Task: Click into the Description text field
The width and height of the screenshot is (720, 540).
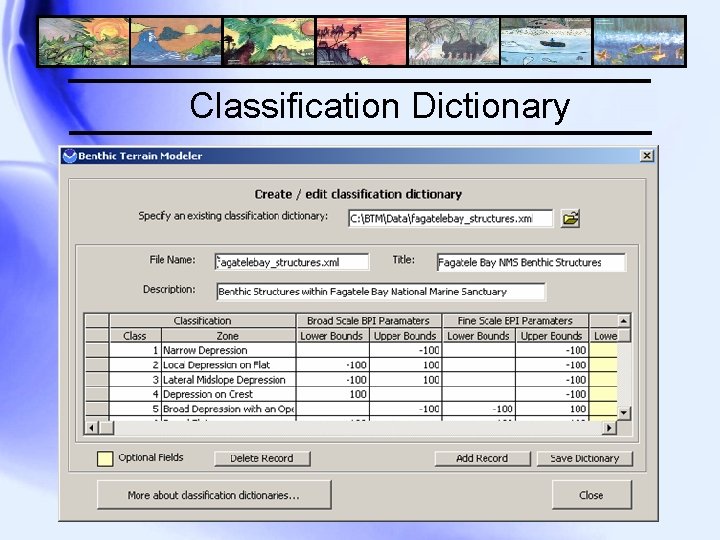Action: tap(381, 292)
